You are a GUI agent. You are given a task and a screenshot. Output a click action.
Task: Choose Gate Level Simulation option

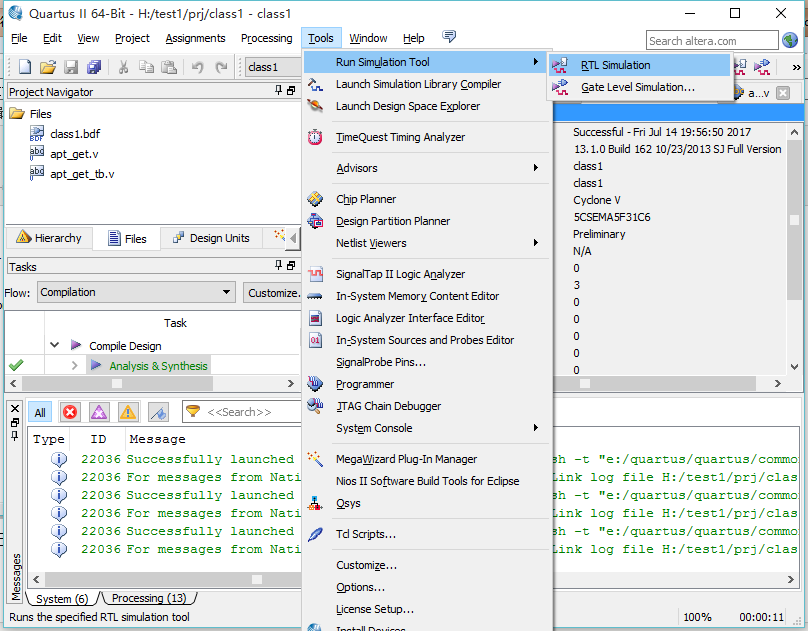(x=640, y=88)
